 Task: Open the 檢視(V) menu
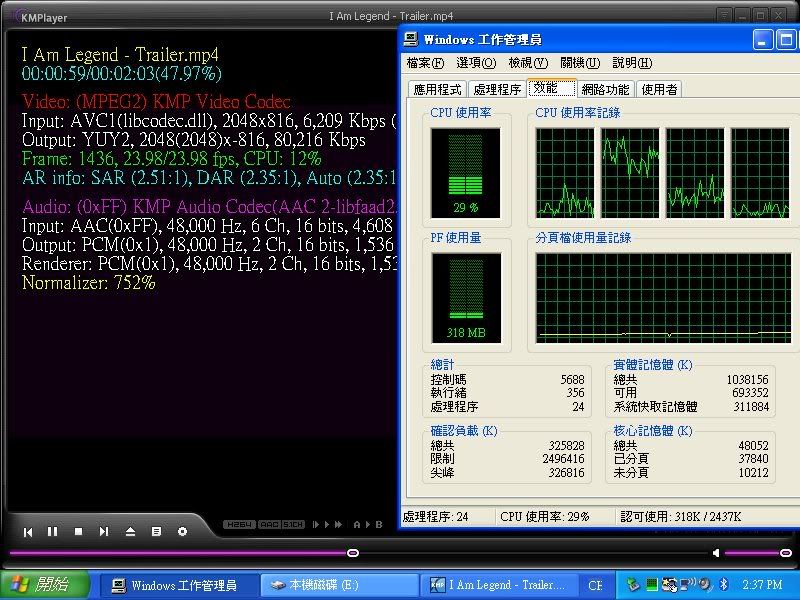point(528,63)
